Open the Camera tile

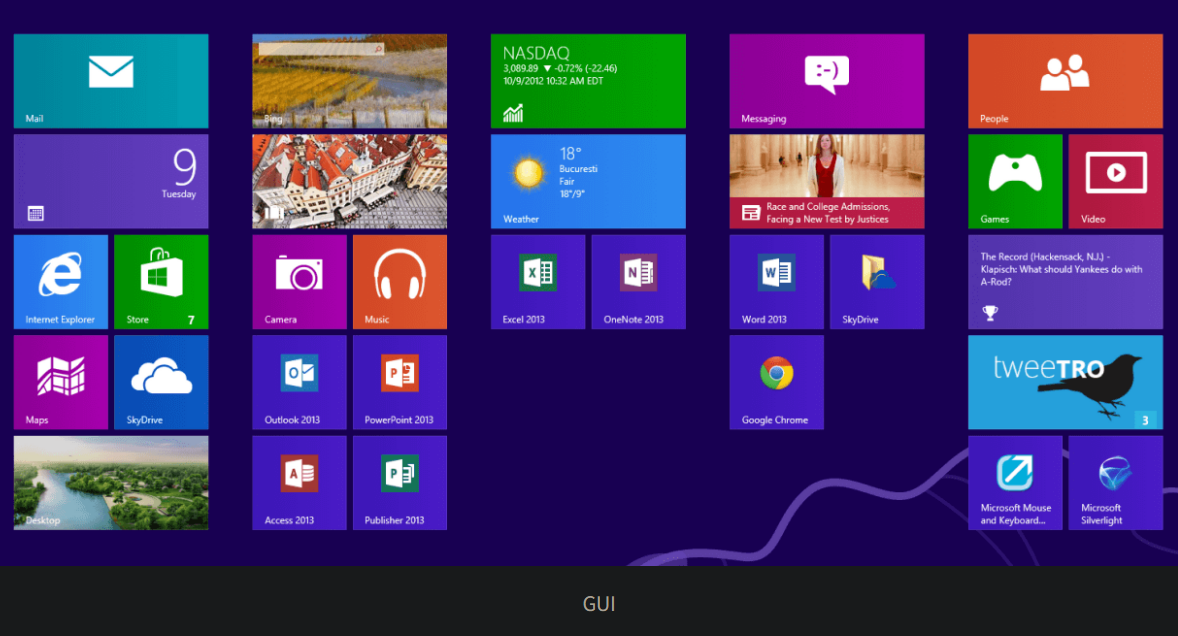coord(300,282)
